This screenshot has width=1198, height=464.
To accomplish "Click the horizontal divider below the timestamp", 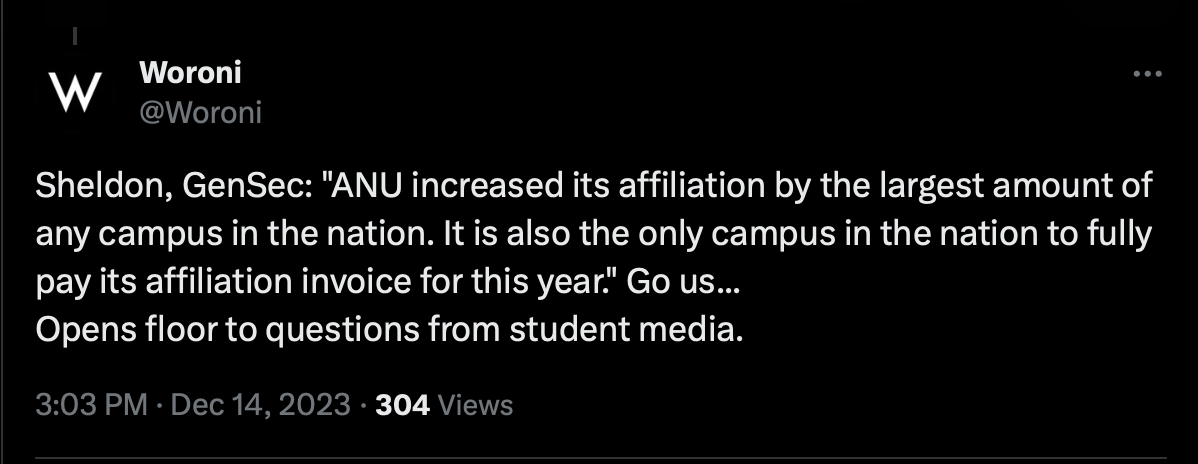I will pyautogui.click(x=601, y=459).
